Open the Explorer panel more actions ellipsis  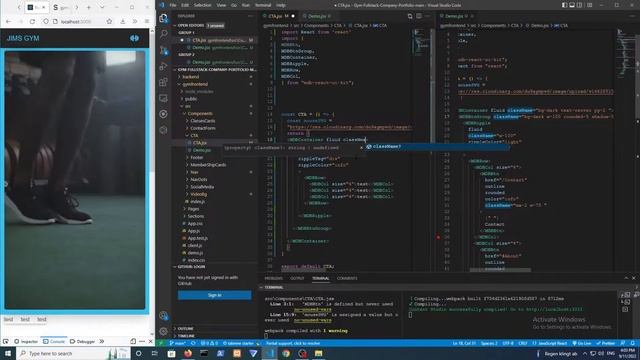250,16
